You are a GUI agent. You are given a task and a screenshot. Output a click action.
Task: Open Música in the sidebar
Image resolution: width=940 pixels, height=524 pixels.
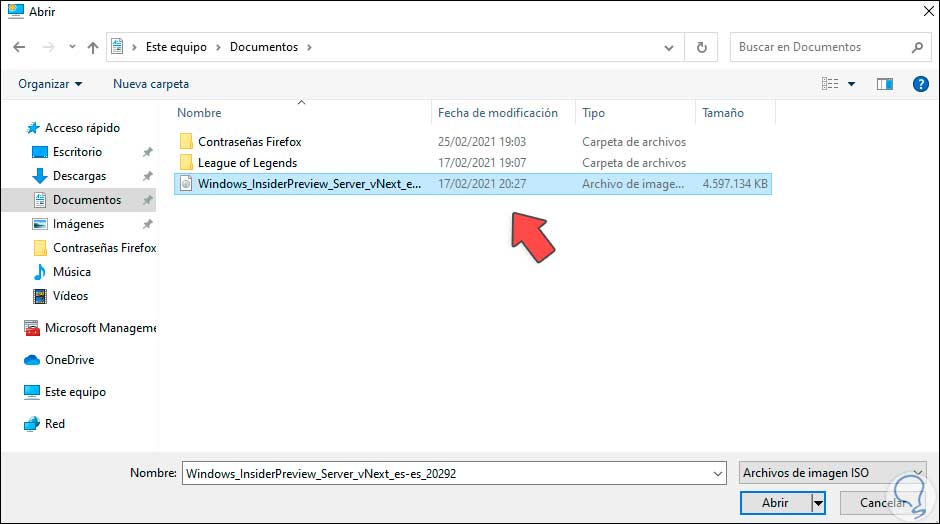72,272
